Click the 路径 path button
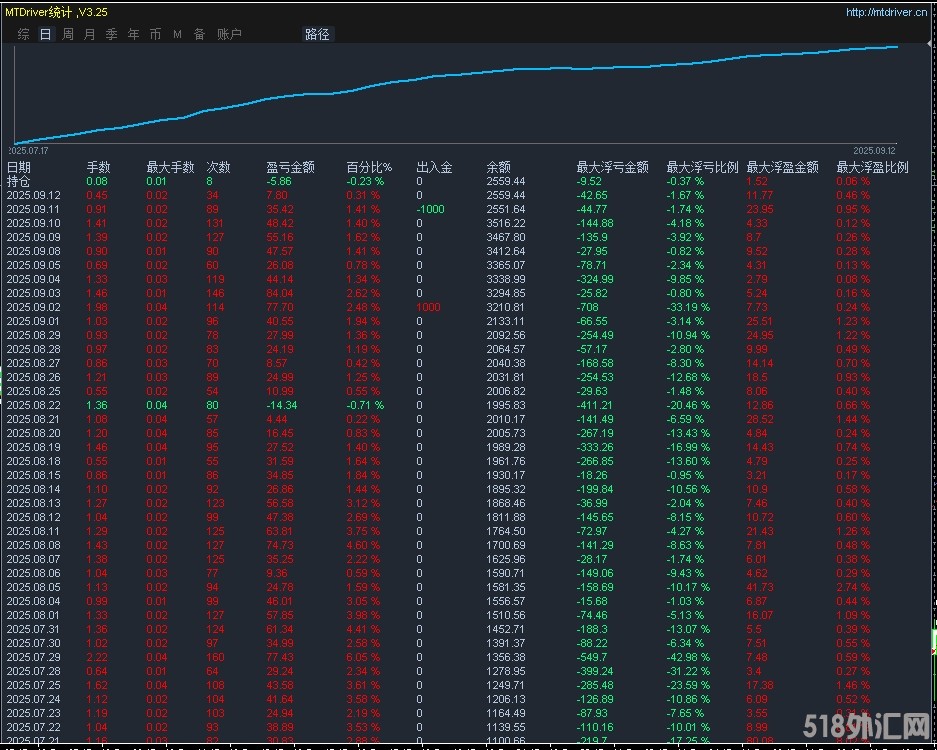The image size is (937, 750). point(317,34)
